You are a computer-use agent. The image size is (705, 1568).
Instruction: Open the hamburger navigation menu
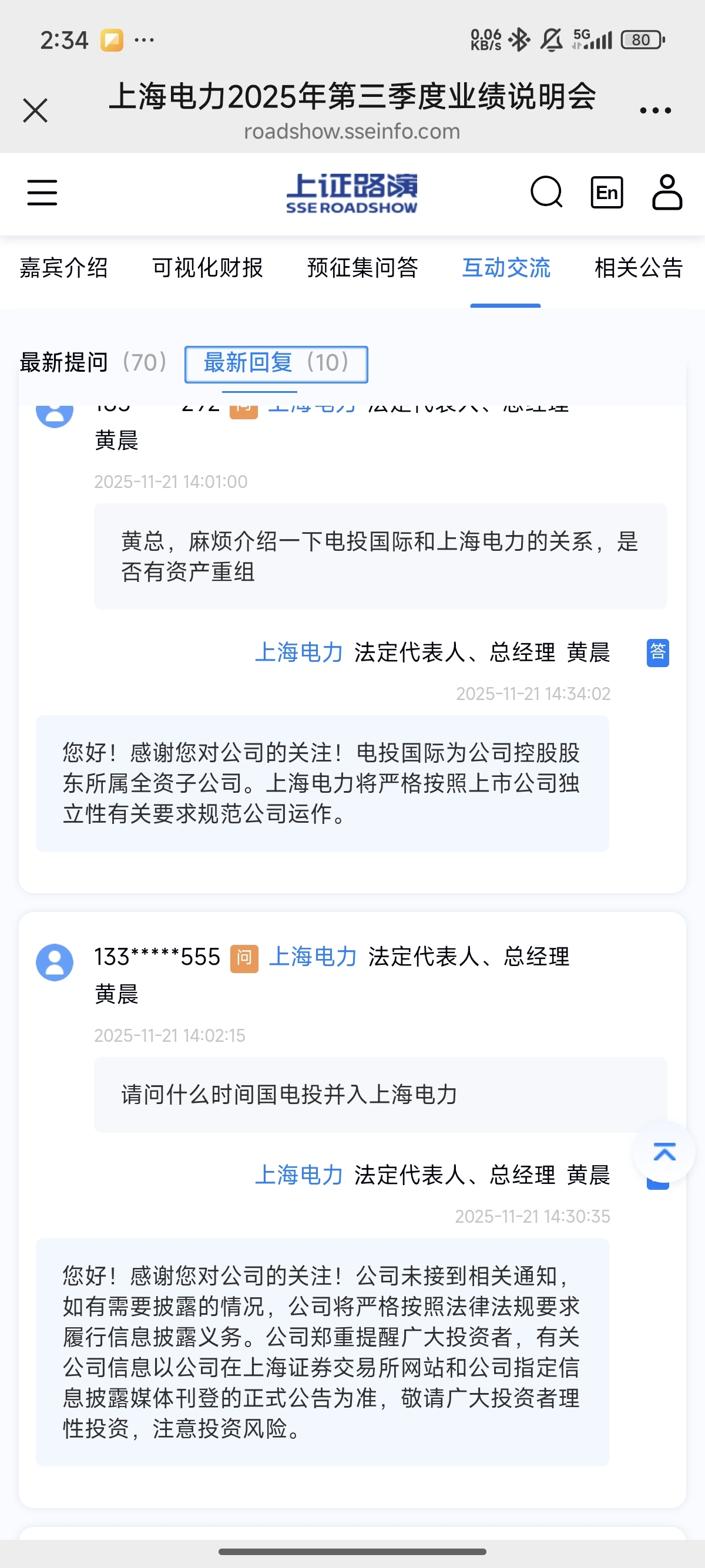tap(42, 193)
